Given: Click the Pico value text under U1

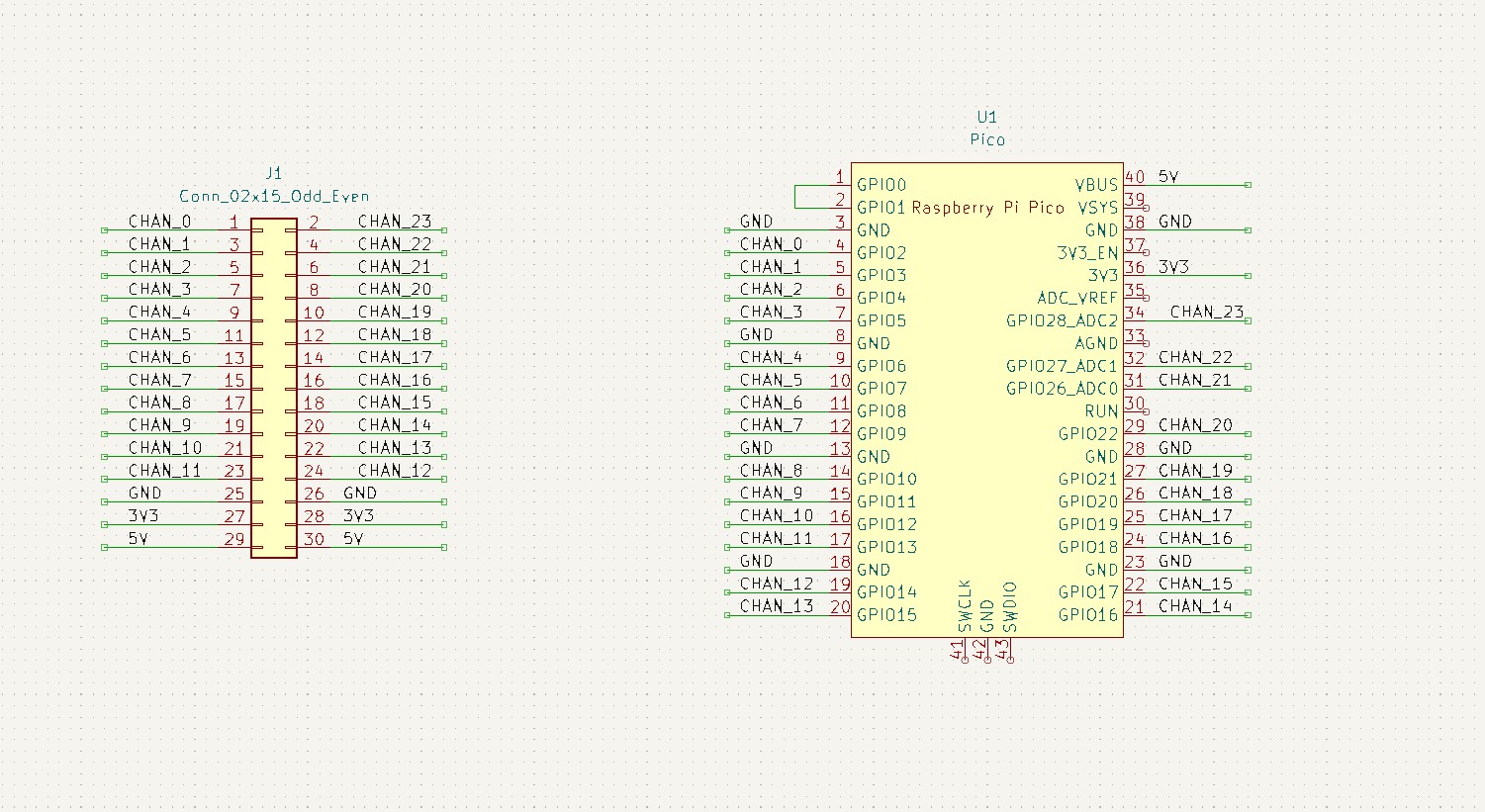Looking at the screenshot, I should tap(986, 140).
